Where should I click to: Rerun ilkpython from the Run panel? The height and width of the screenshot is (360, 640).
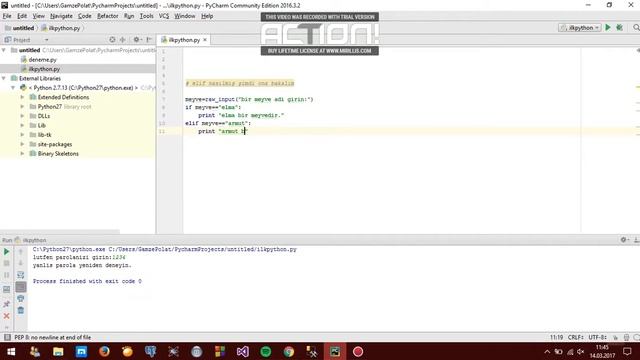point(7,252)
